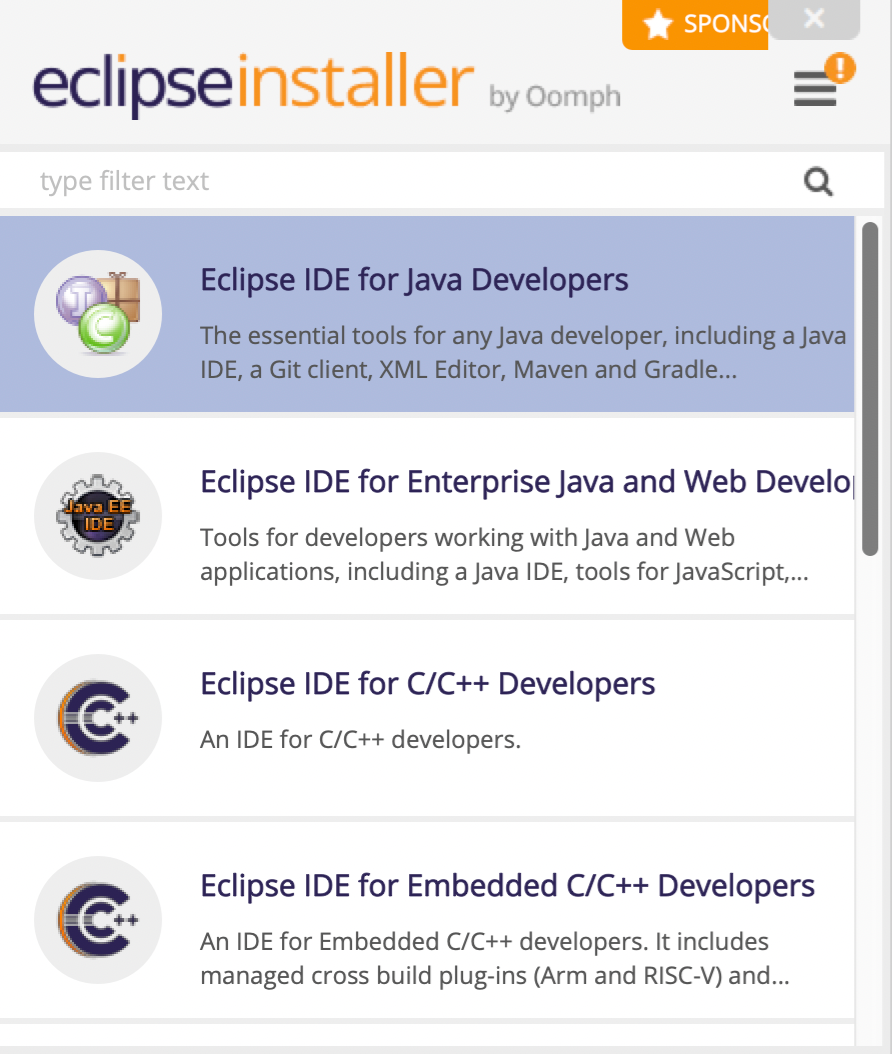Click the Embedded C/C++ package icon
The width and height of the screenshot is (892, 1054).
coord(98,920)
